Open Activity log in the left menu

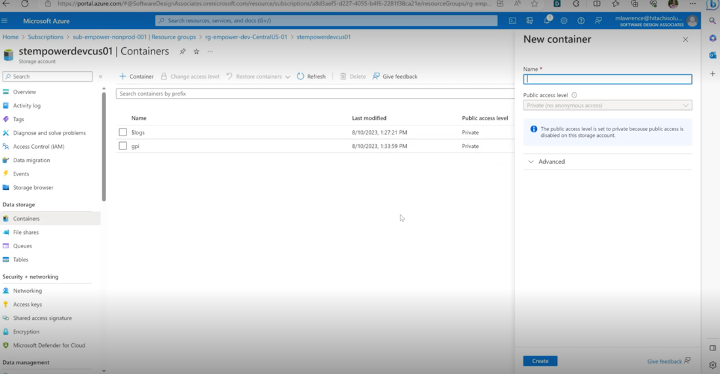click(x=27, y=106)
